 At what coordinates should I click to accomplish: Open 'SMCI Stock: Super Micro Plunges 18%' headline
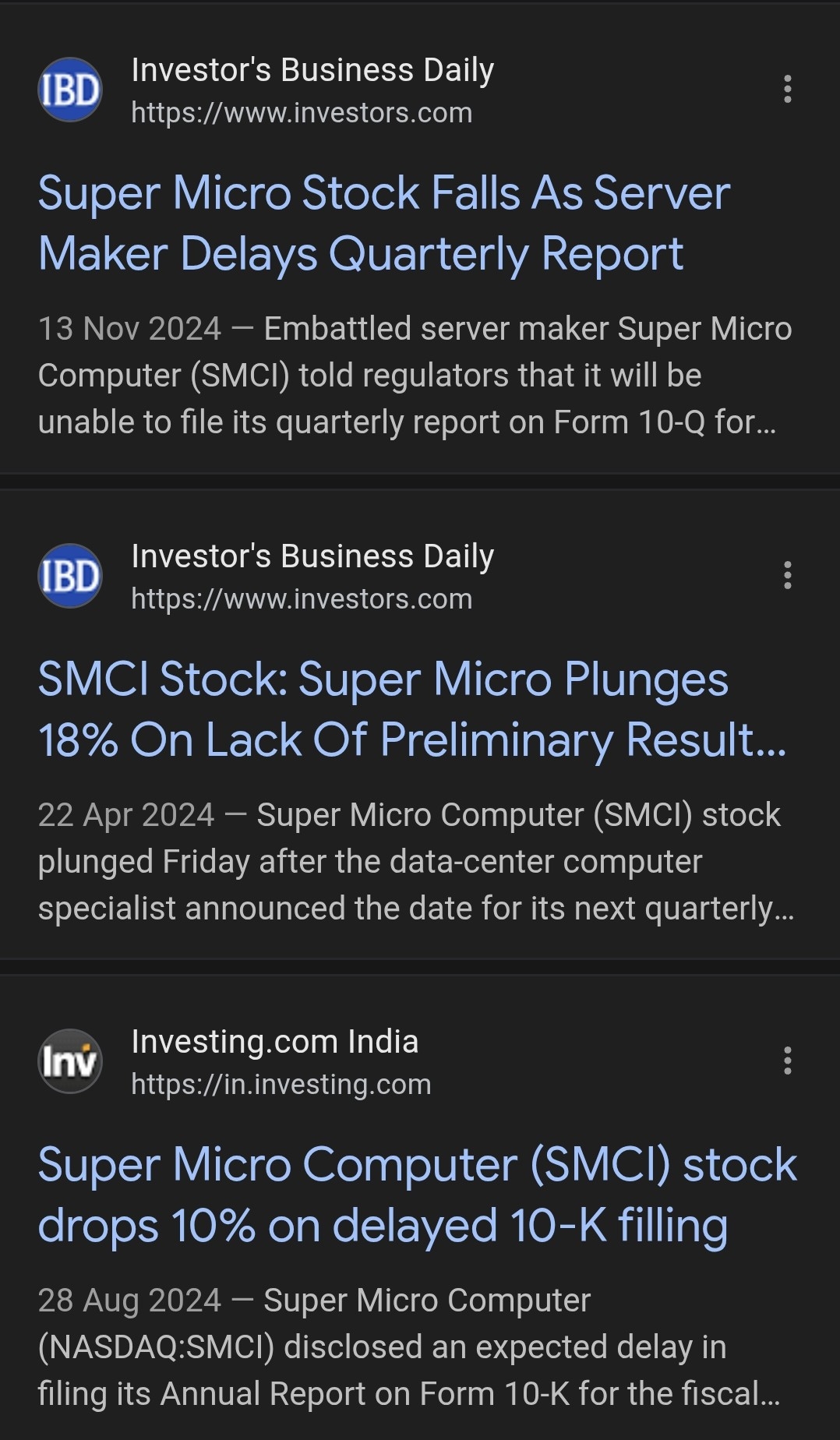coord(411,709)
